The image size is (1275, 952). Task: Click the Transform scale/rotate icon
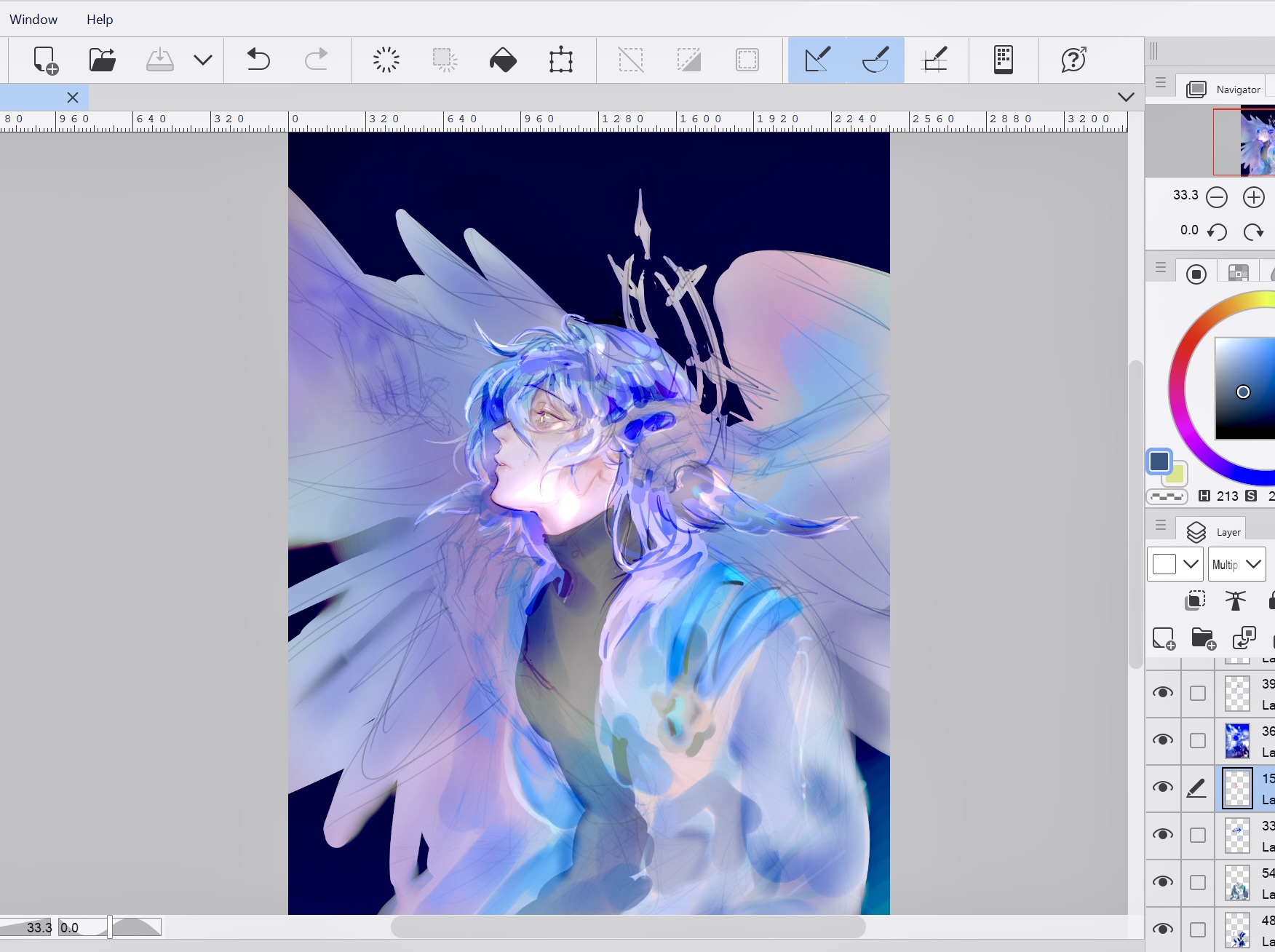coord(560,60)
